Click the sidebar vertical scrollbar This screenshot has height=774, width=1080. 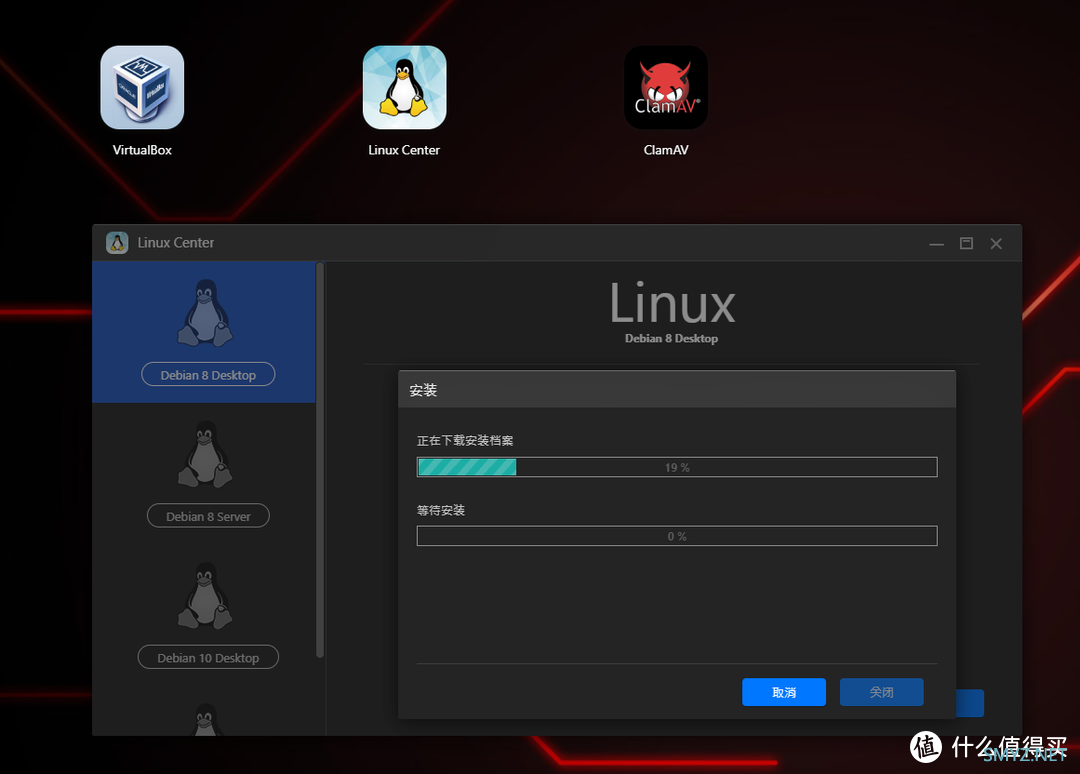(320, 460)
